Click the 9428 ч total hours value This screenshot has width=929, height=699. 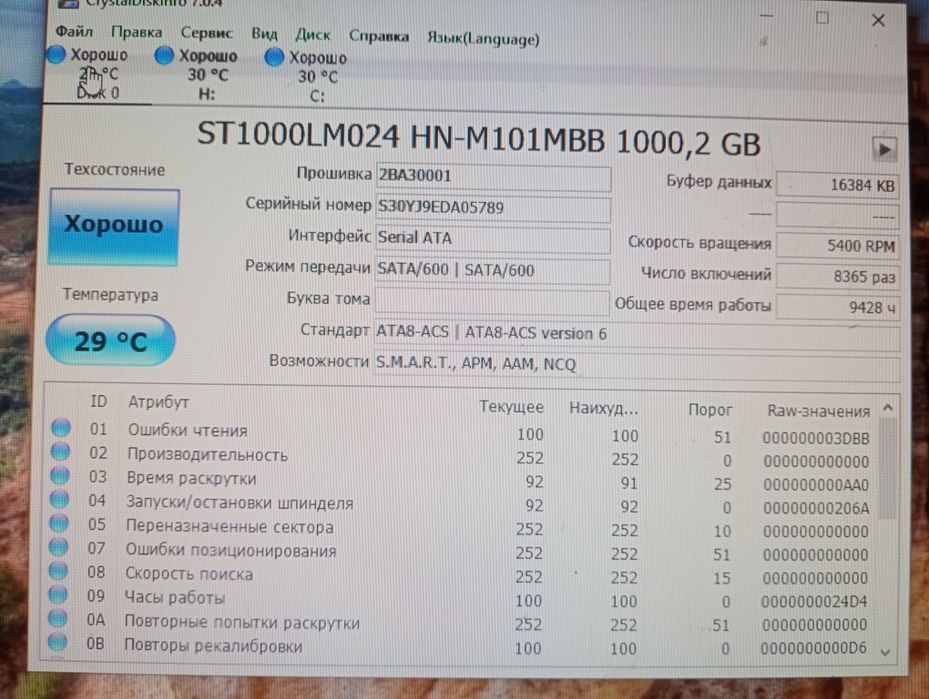pyautogui.click(x=837, y=307)
